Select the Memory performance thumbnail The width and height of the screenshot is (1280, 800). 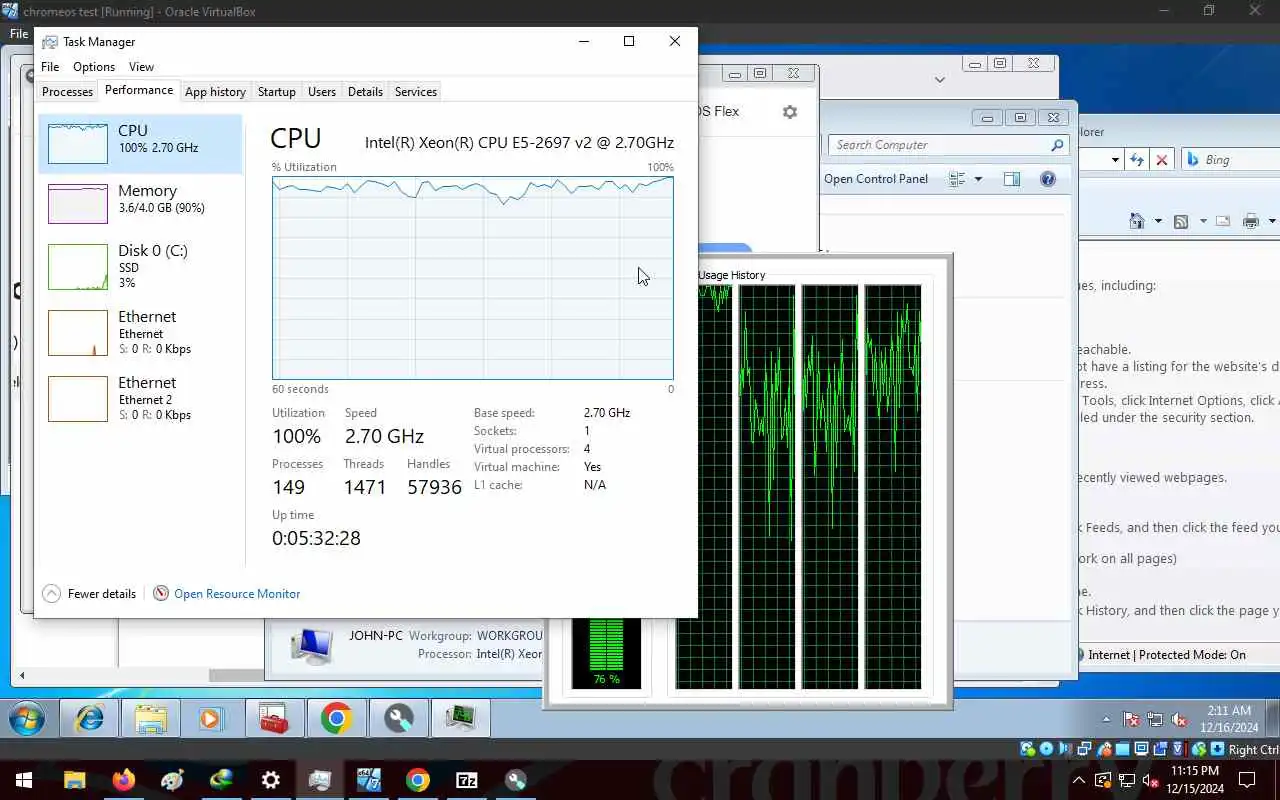click(78, 204)
